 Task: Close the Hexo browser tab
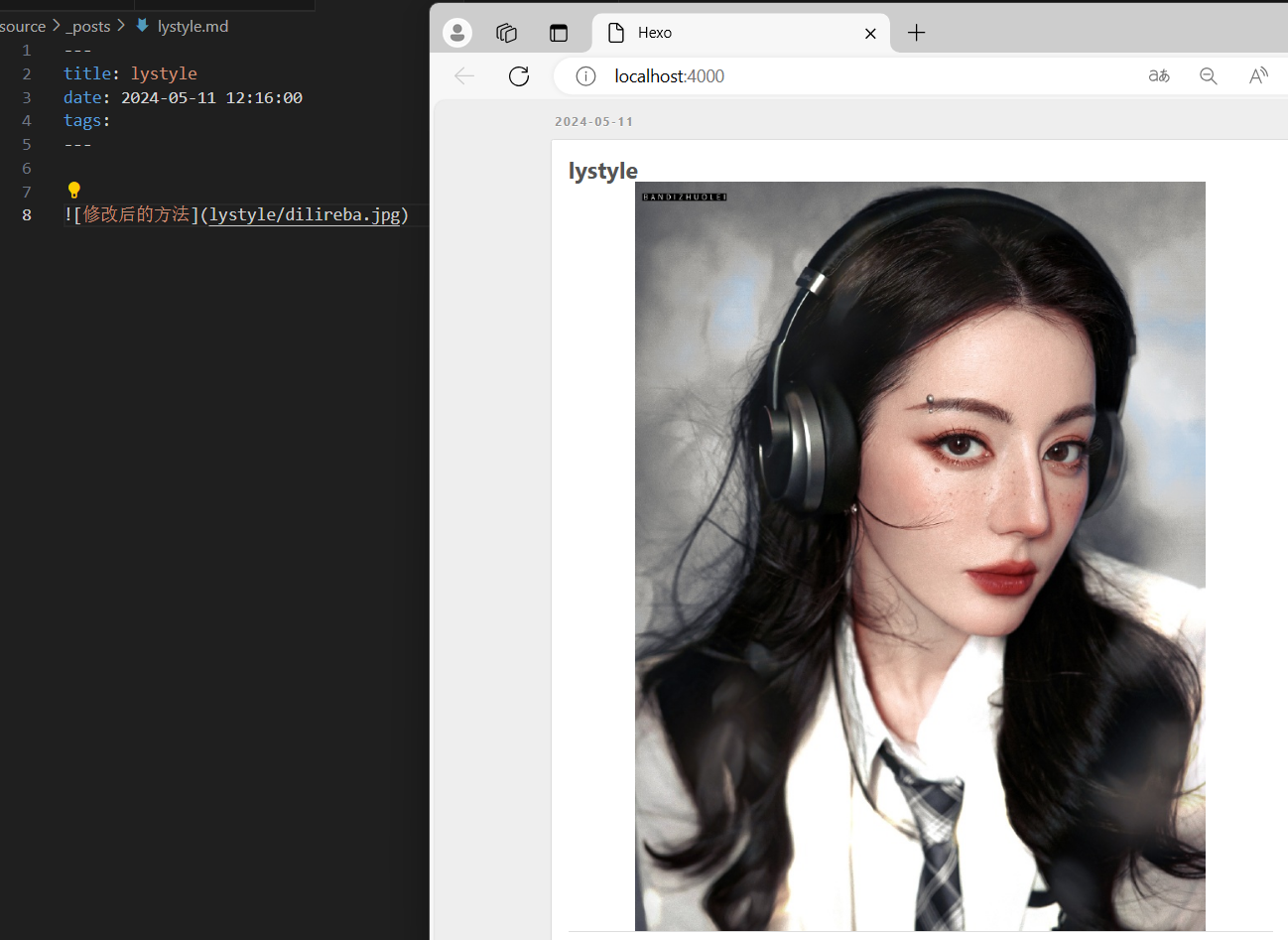pyautogui.click(x=870, y=34)
